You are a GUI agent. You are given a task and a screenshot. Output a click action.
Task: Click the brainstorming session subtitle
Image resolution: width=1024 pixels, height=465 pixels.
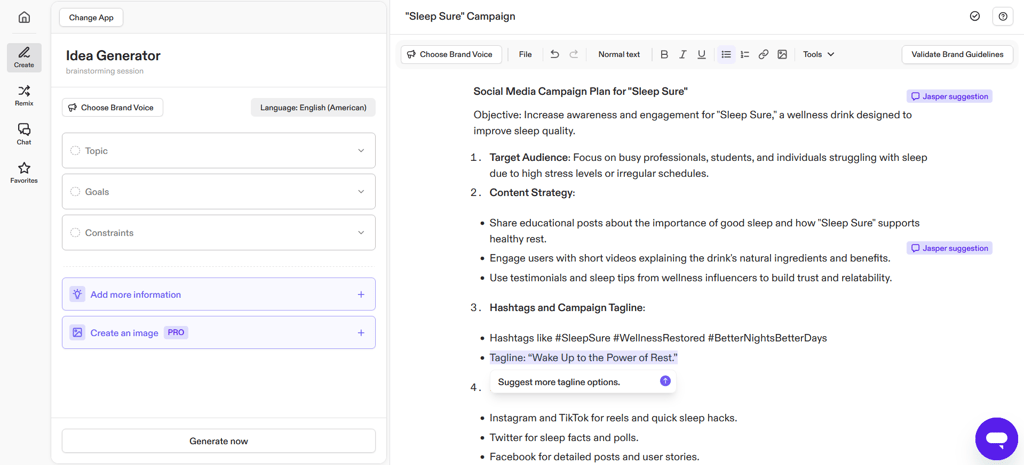coord(104,71)
